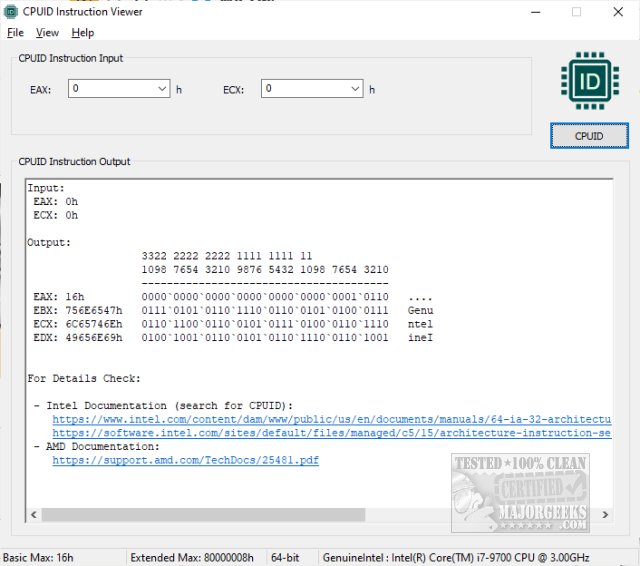The height and width of the screenshot is (566, 640).
Task: Click the 'For Details Check:' line
Action: 84,378
